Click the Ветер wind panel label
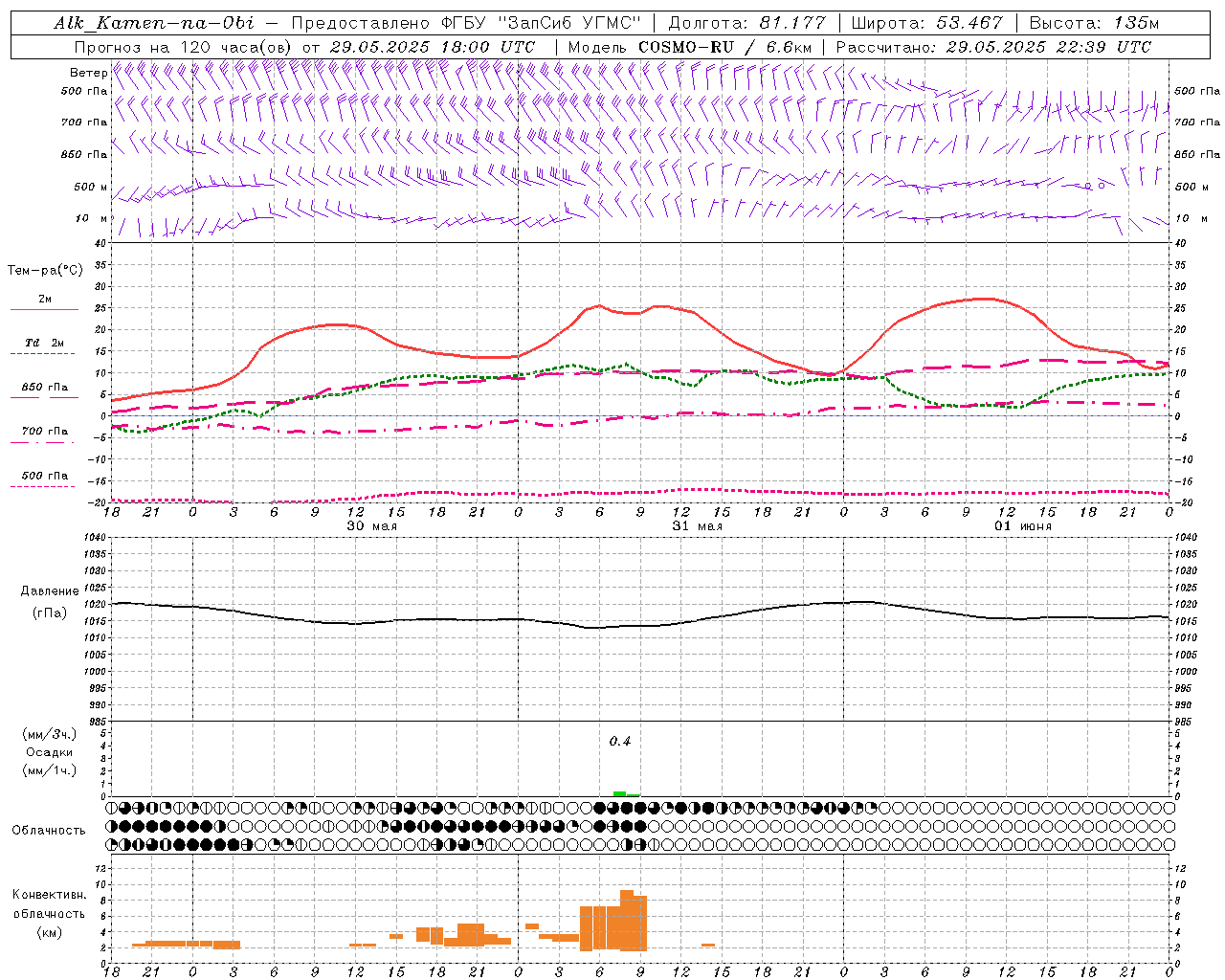This screenshot has width=1225, height=980. click(x=88, y=73)
